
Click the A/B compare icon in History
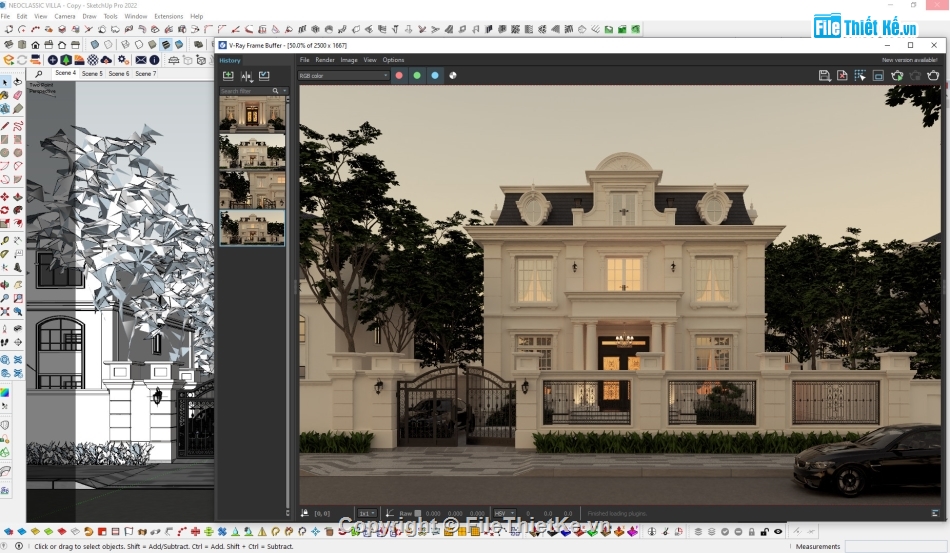(246, 76)
